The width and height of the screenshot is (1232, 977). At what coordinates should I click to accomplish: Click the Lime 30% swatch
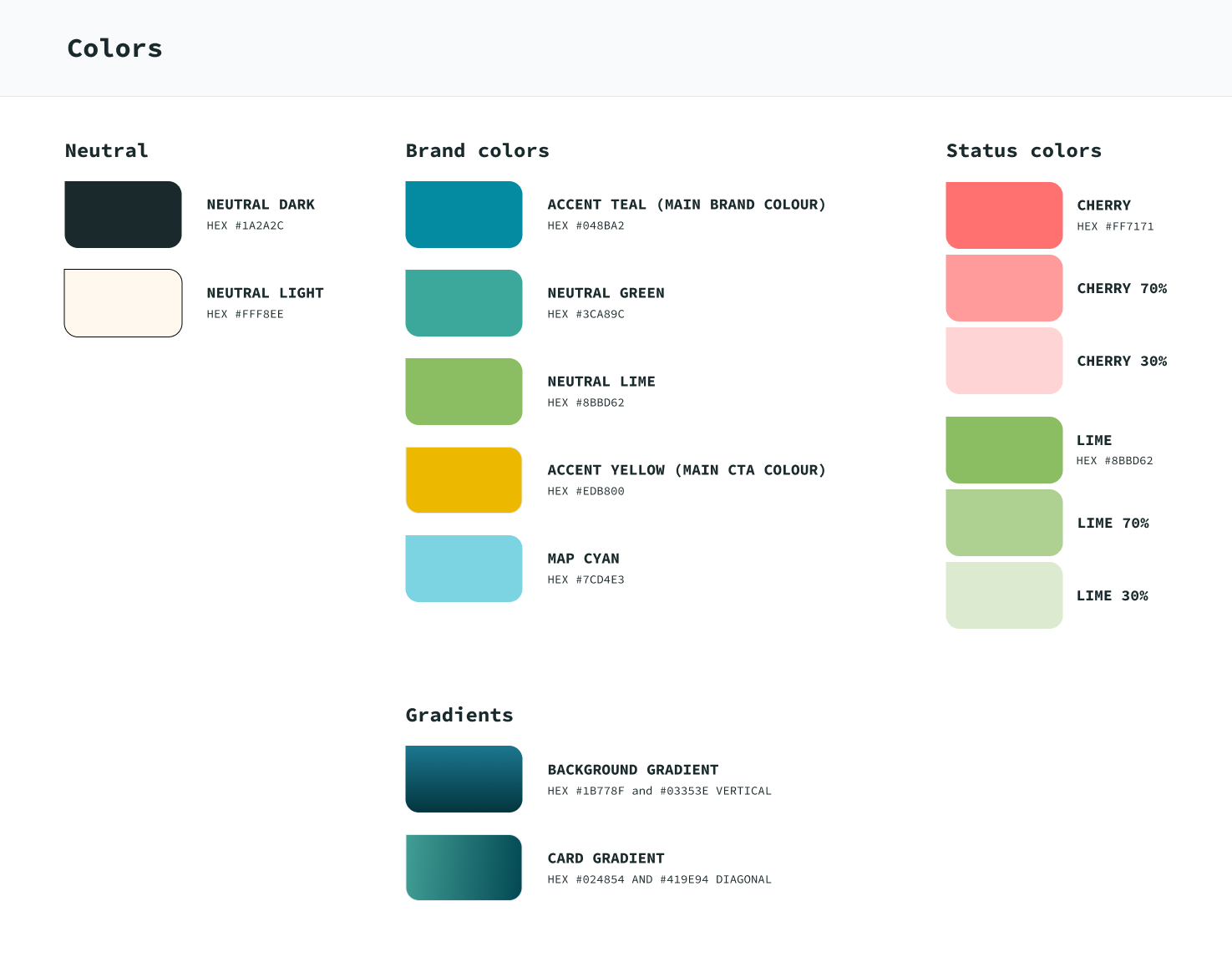pos(1004,595)
